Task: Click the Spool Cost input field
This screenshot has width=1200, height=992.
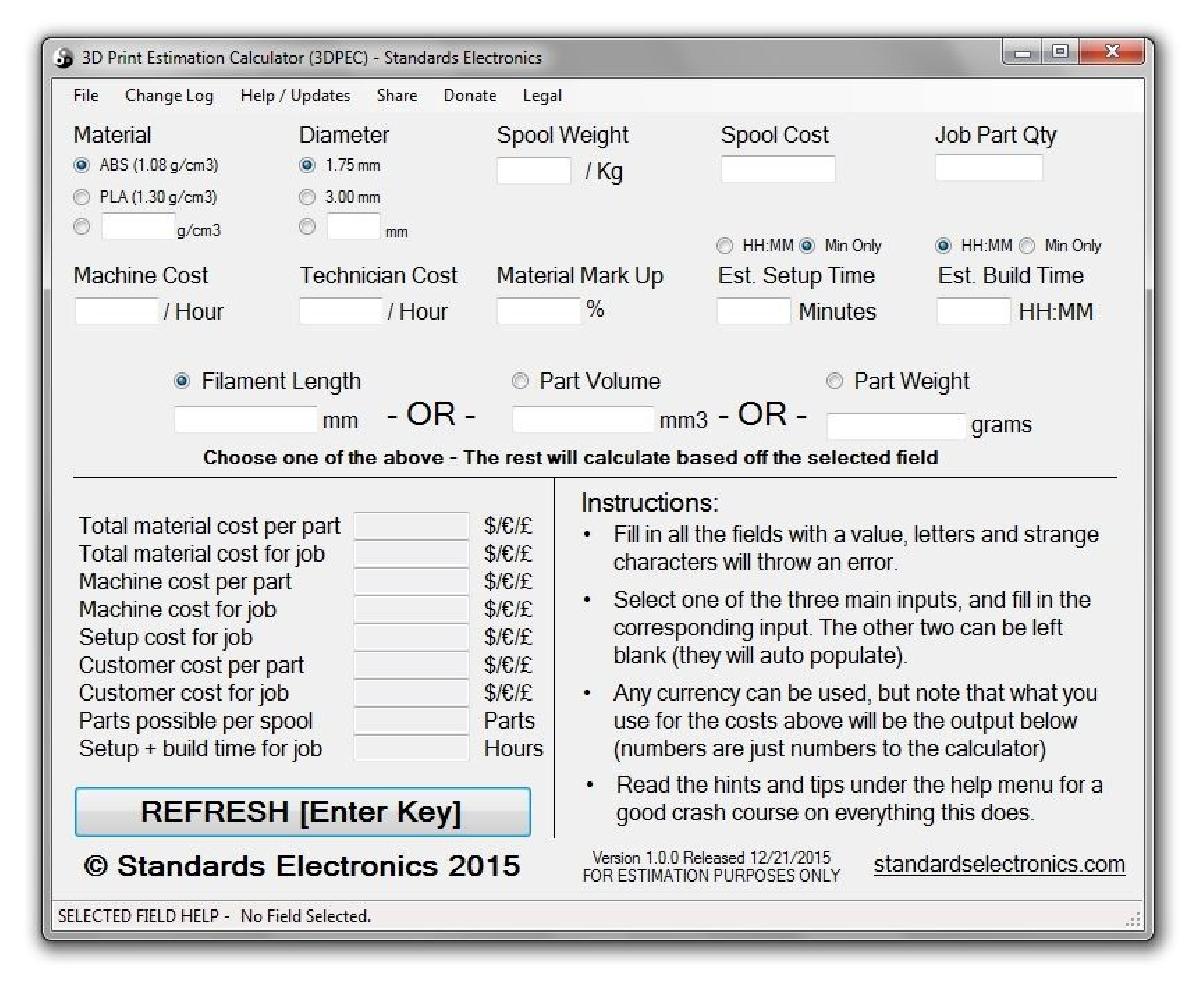Action: [778, 169]
